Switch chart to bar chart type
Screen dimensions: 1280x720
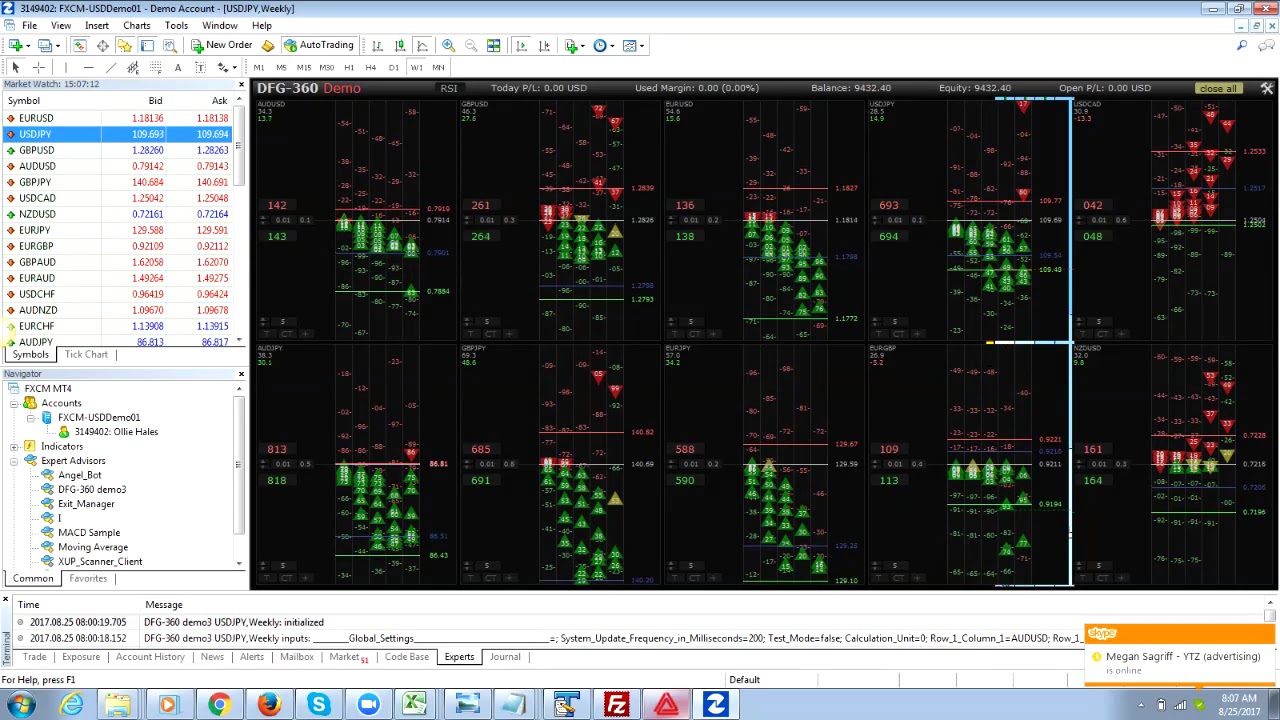[377, 45]
